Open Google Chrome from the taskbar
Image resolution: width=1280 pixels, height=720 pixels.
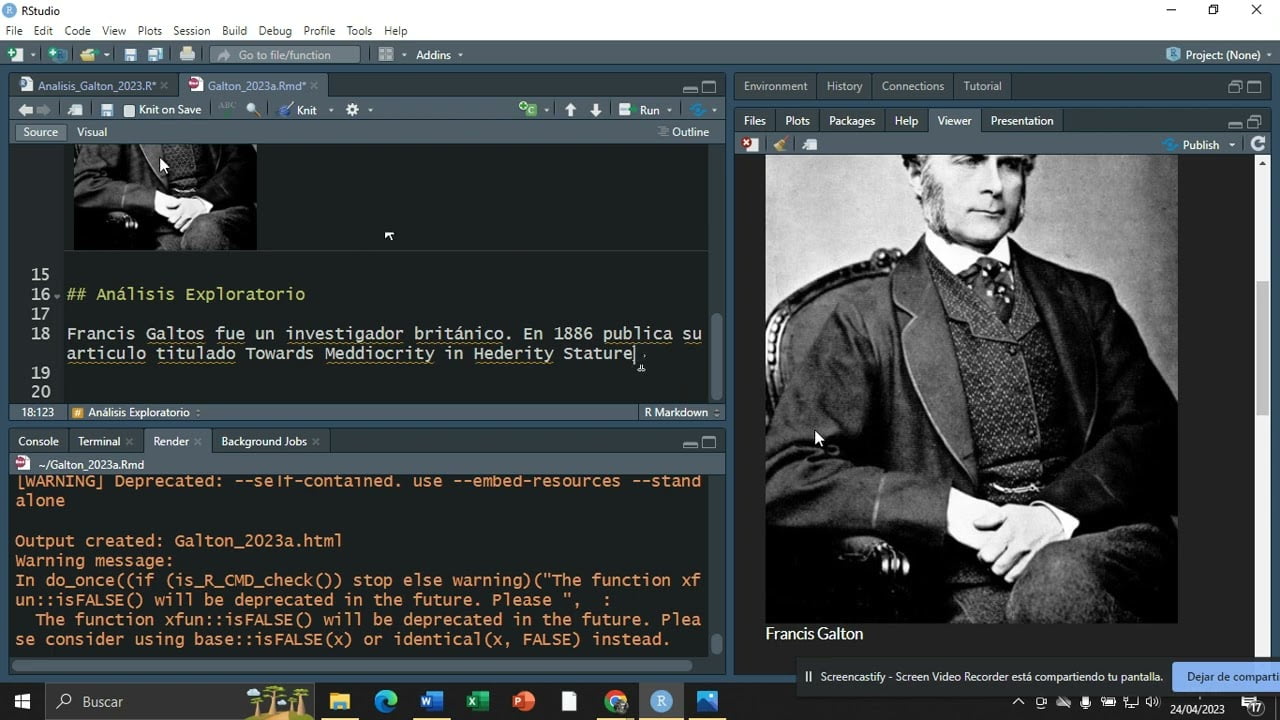[x=615, y=702]
